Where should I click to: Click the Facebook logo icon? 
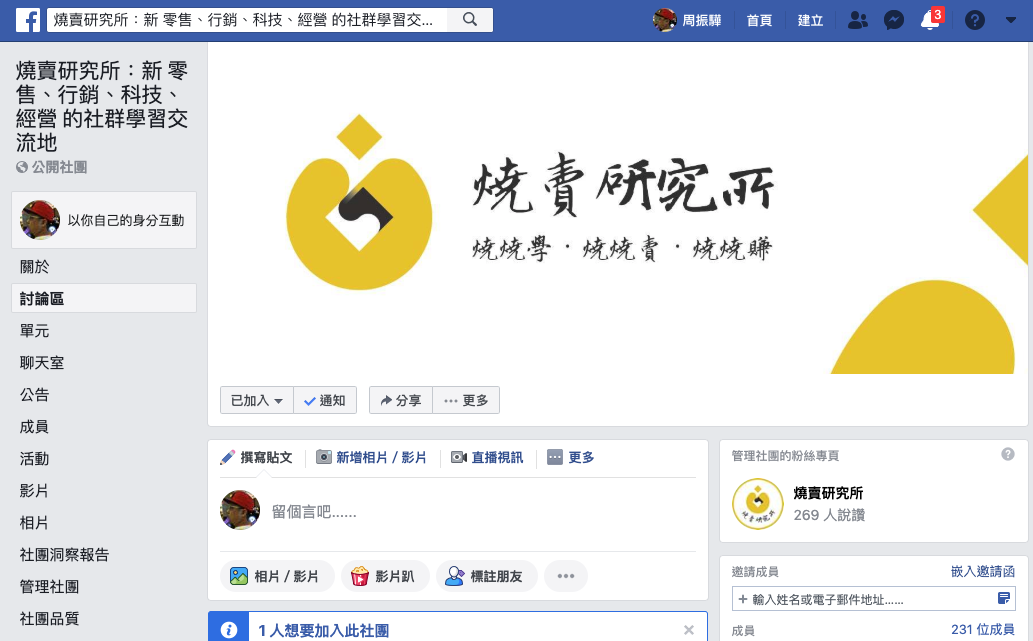tap(28, 20)
